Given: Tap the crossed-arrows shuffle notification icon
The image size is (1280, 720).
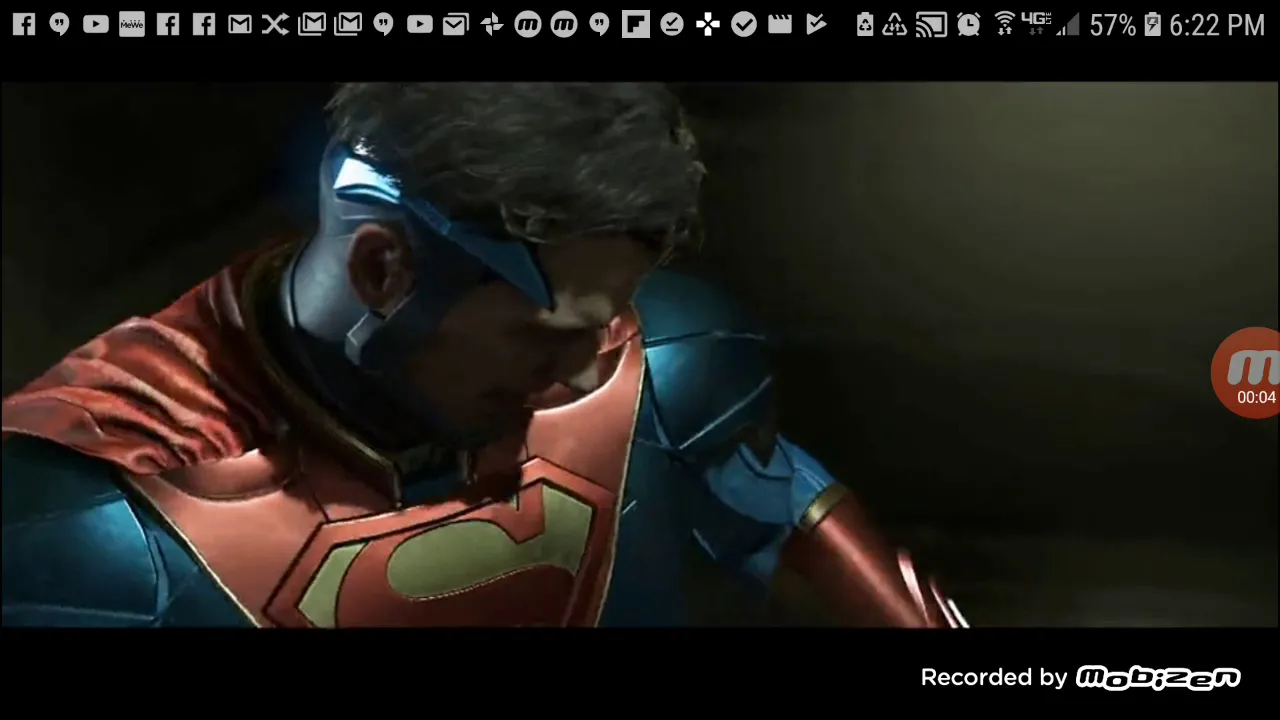Looking at the screenshot, I should click(275, 24).
